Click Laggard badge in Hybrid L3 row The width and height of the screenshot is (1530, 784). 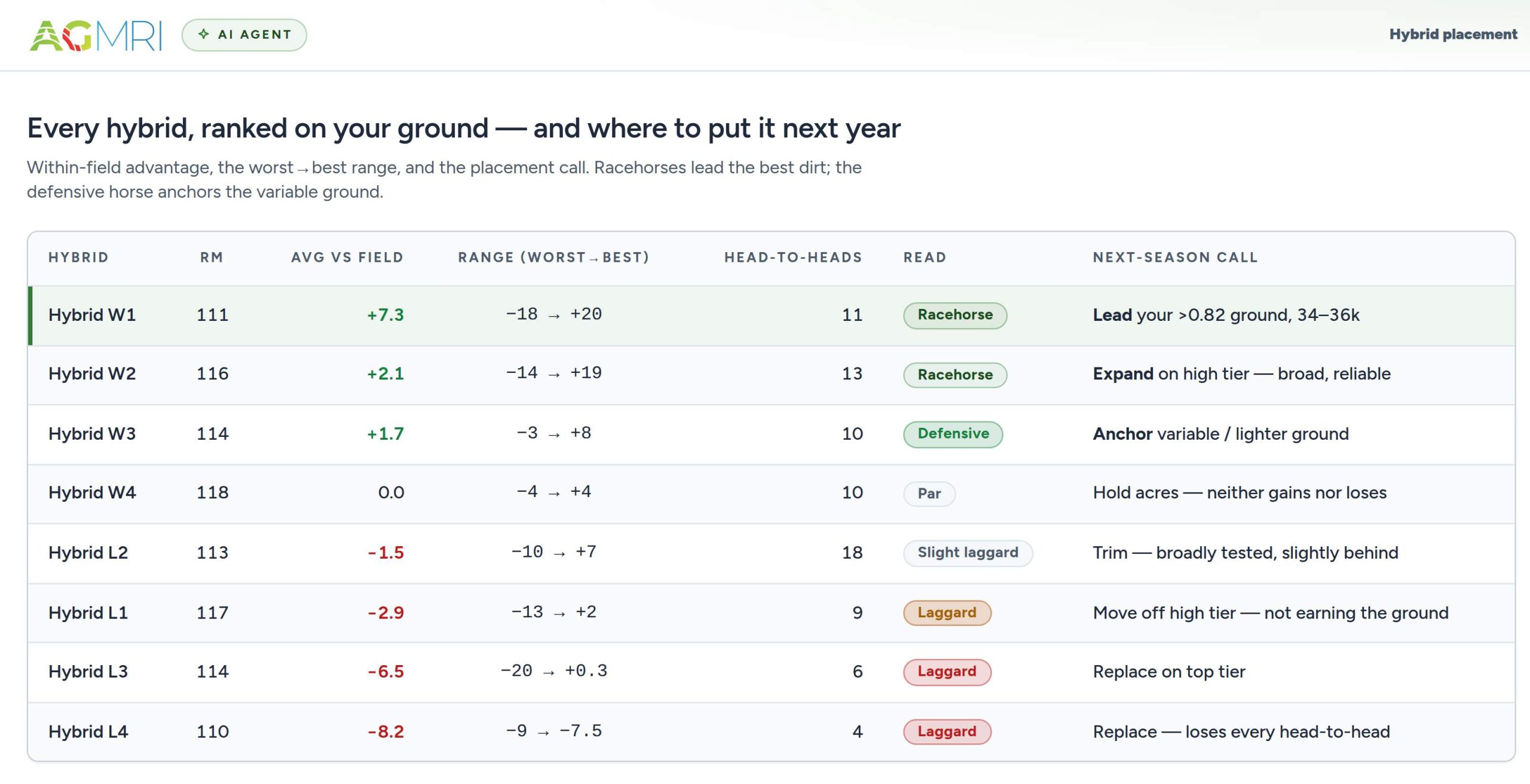point(947,672)
